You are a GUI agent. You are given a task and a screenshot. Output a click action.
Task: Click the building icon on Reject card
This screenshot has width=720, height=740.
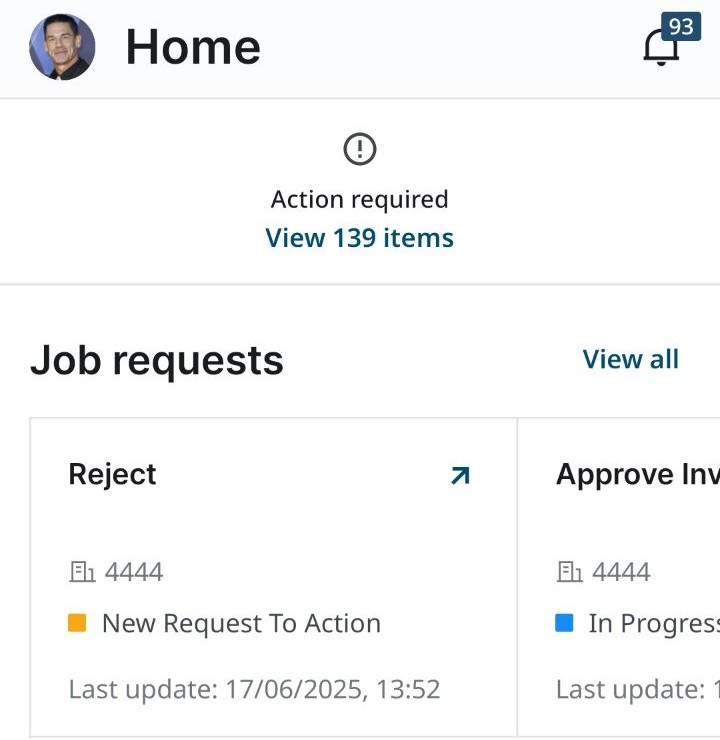(x=82, y=572)
